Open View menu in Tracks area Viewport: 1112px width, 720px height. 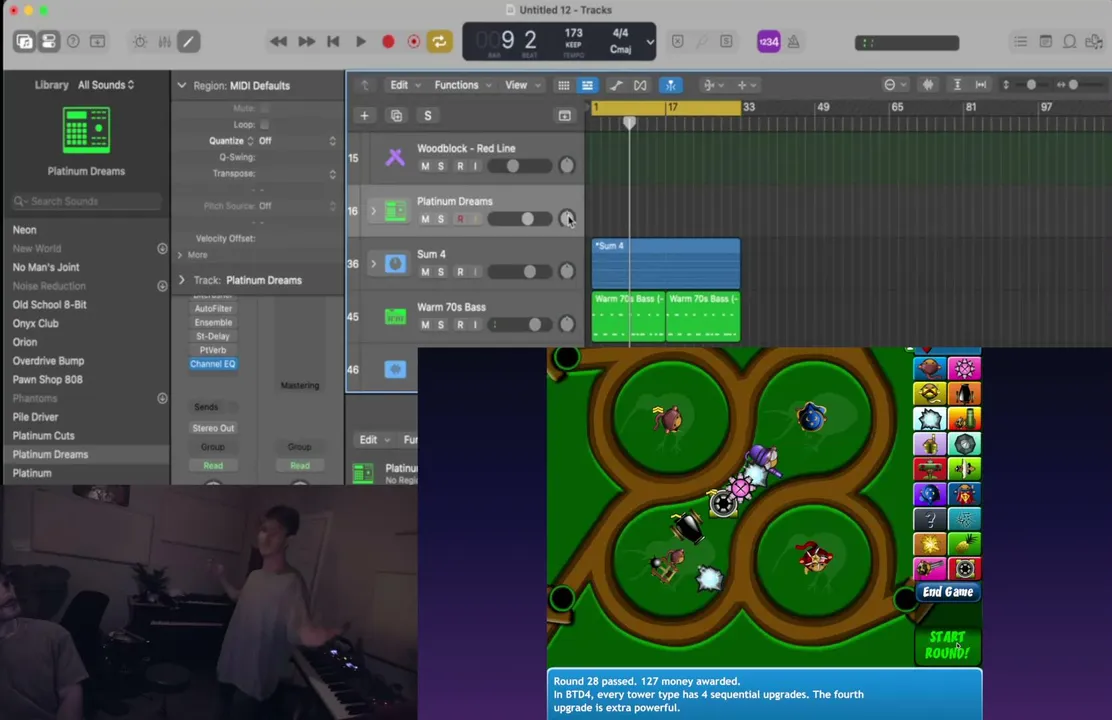click(x=522, y=85)
